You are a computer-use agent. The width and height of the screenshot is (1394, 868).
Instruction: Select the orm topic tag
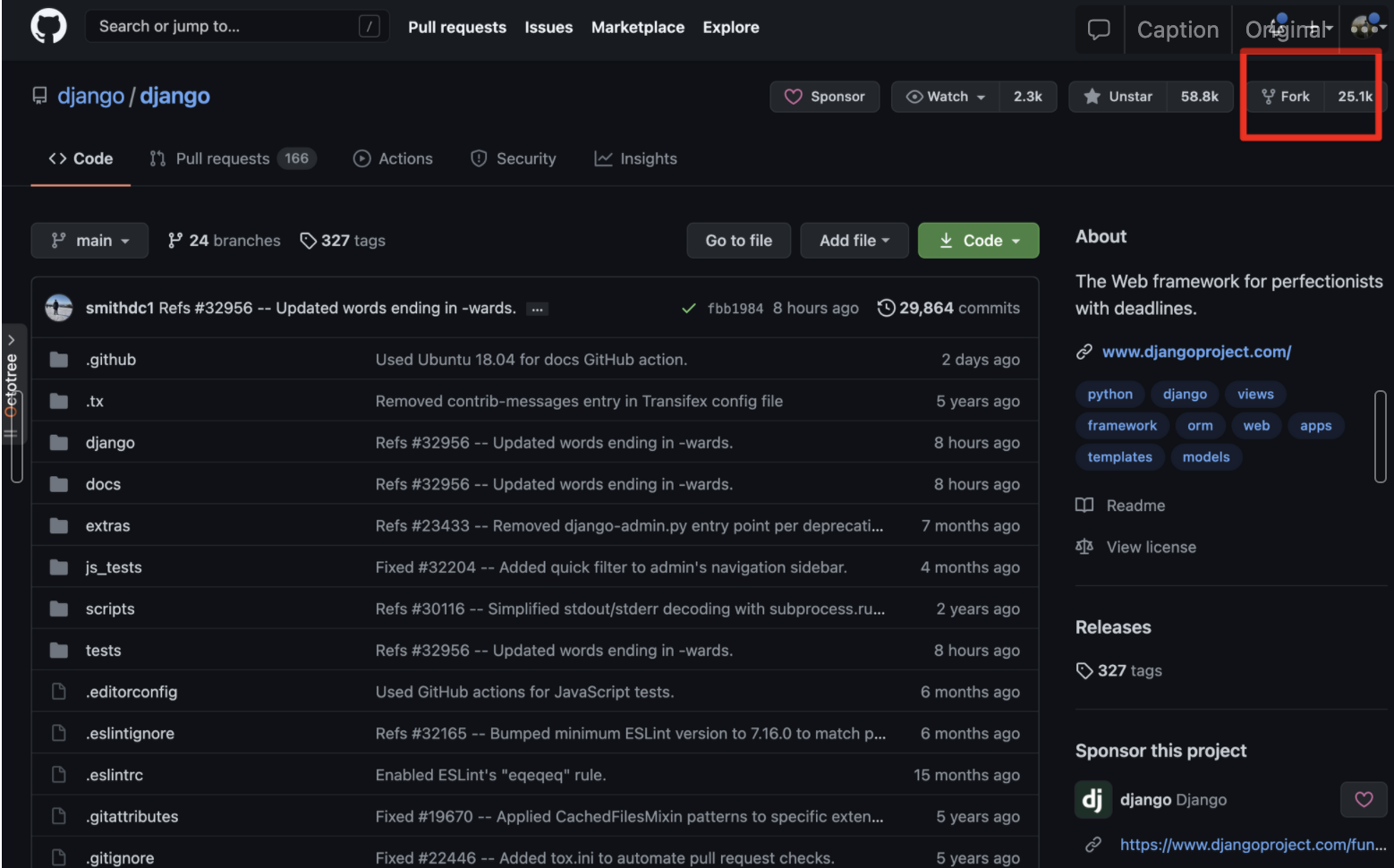click(x=1200, y=426)
